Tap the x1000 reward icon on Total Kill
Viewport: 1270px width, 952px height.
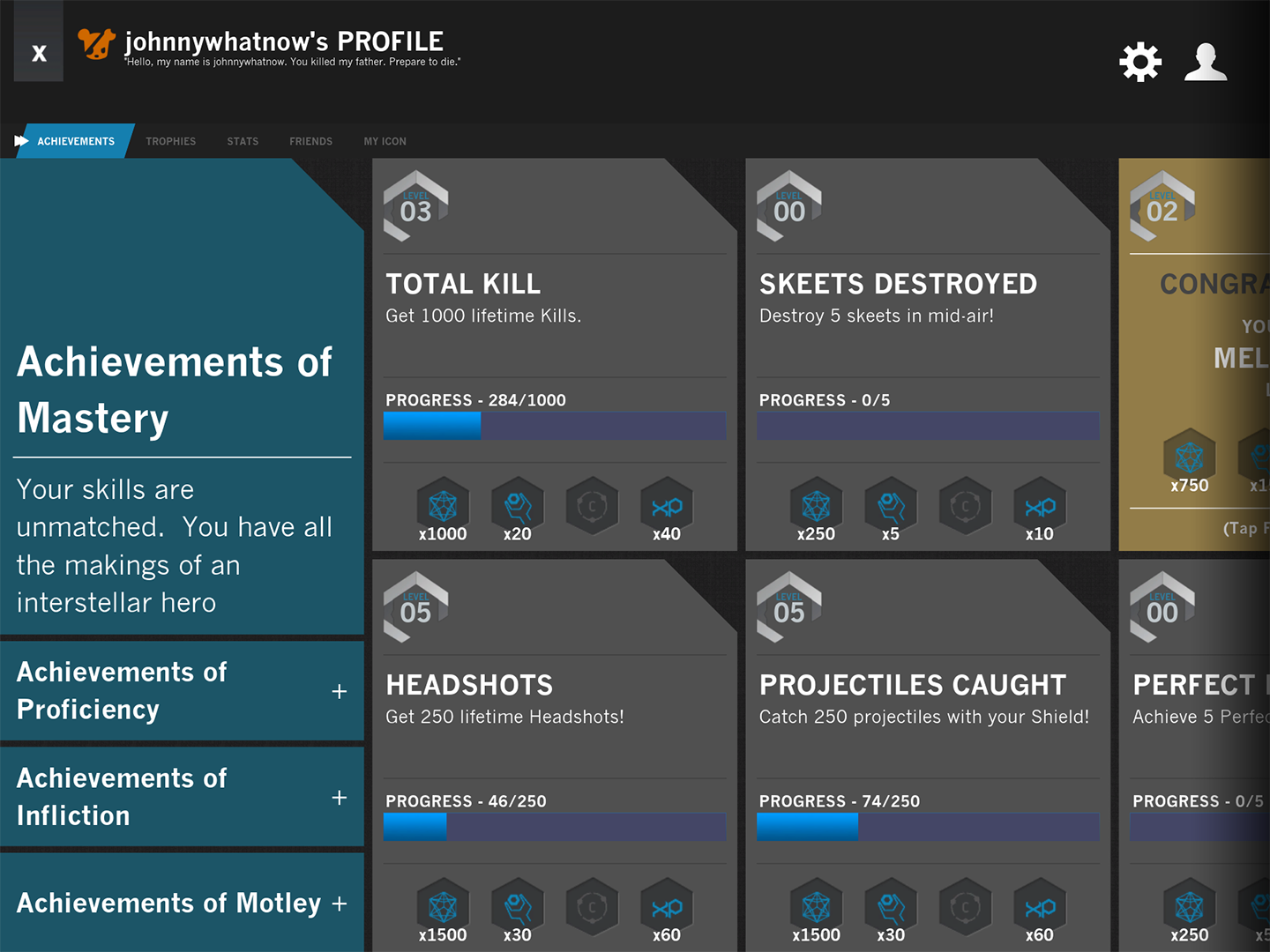click(443, 506)
